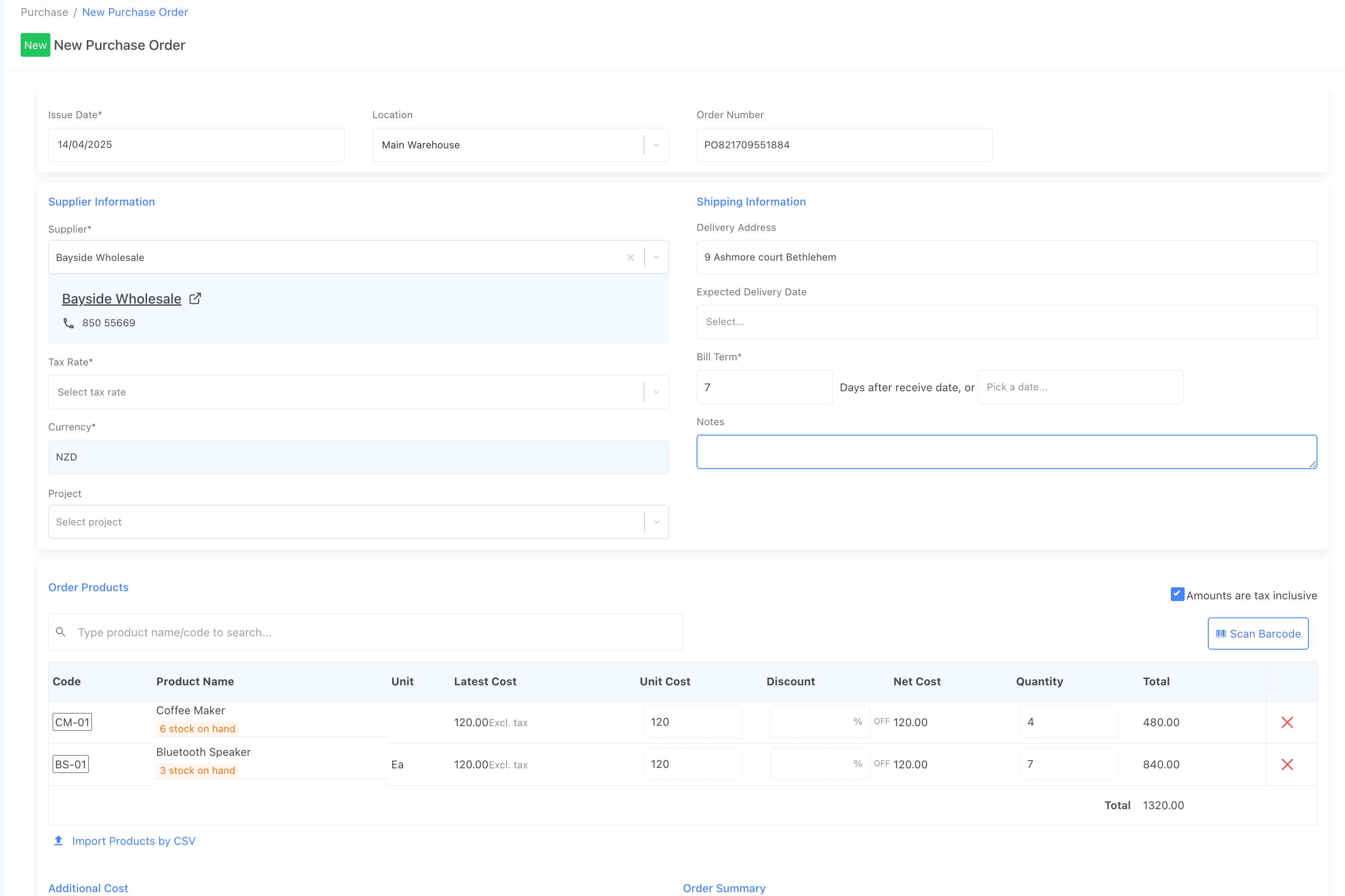The image size is (1345, 896).
Task: Remove Coffee Maker row with red X
Action: (x=1287, y=722)
